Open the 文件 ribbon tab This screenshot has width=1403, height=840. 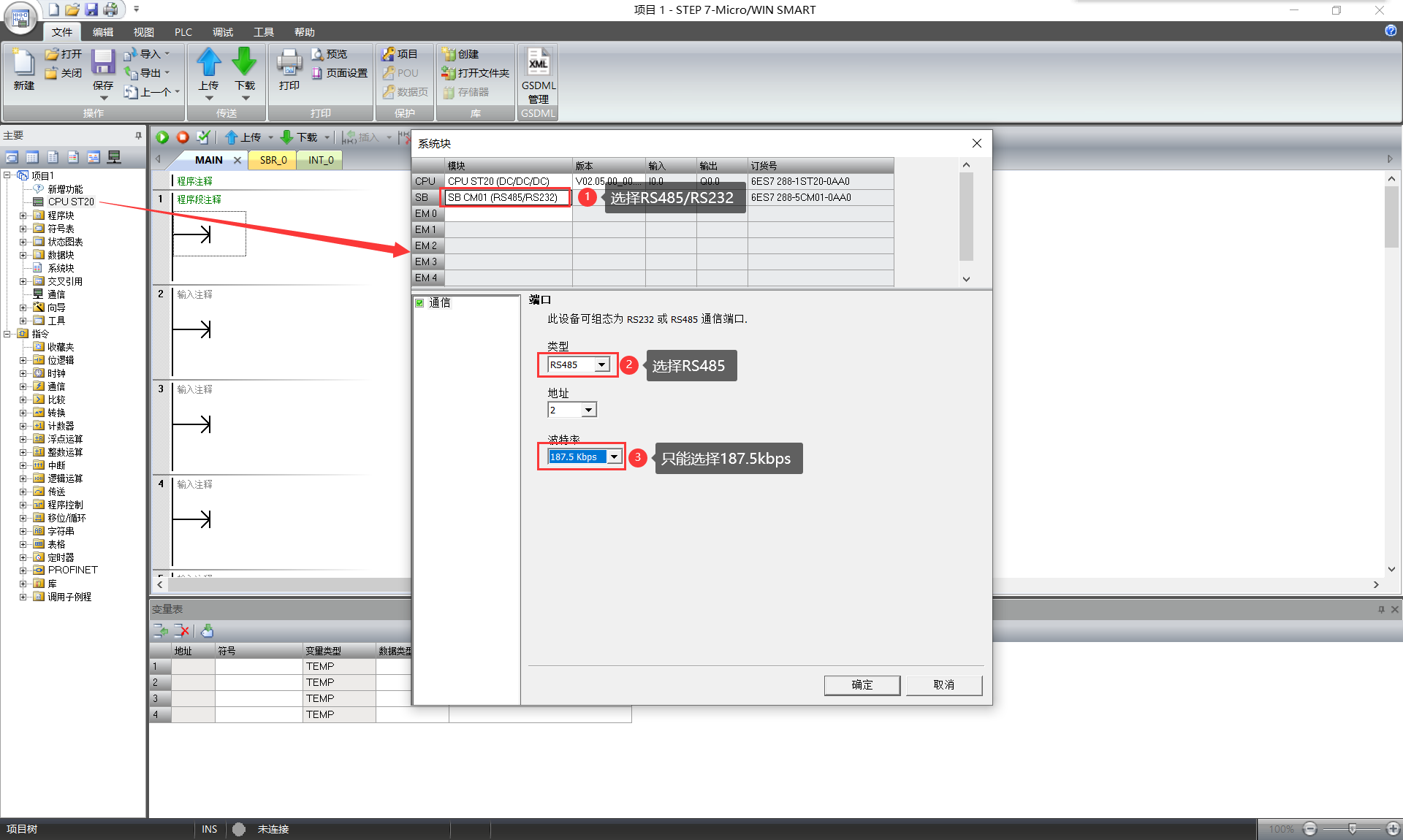pos(62,32)
